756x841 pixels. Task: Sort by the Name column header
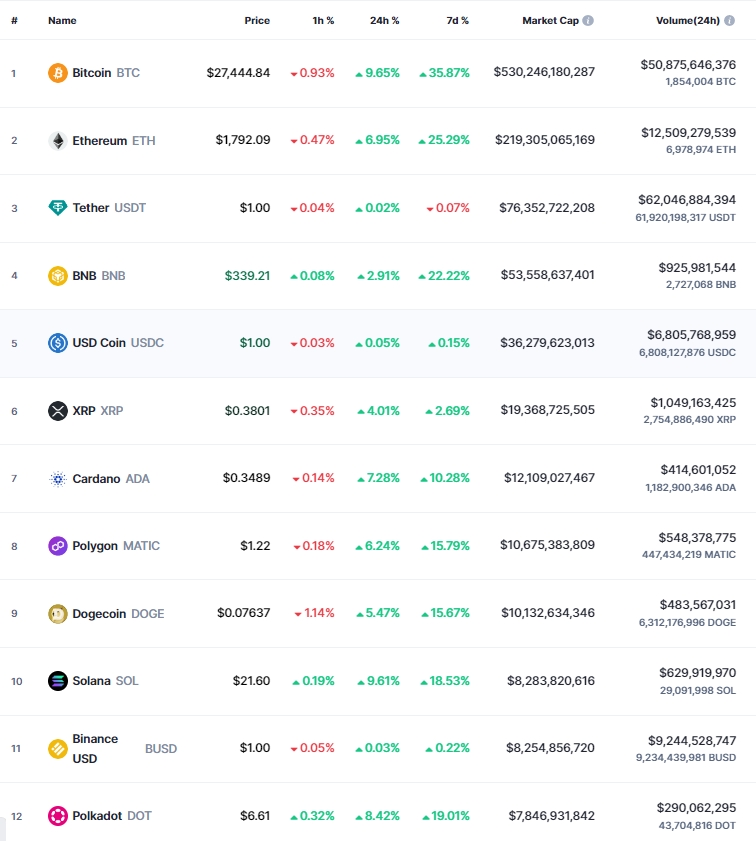pos(62,20)
